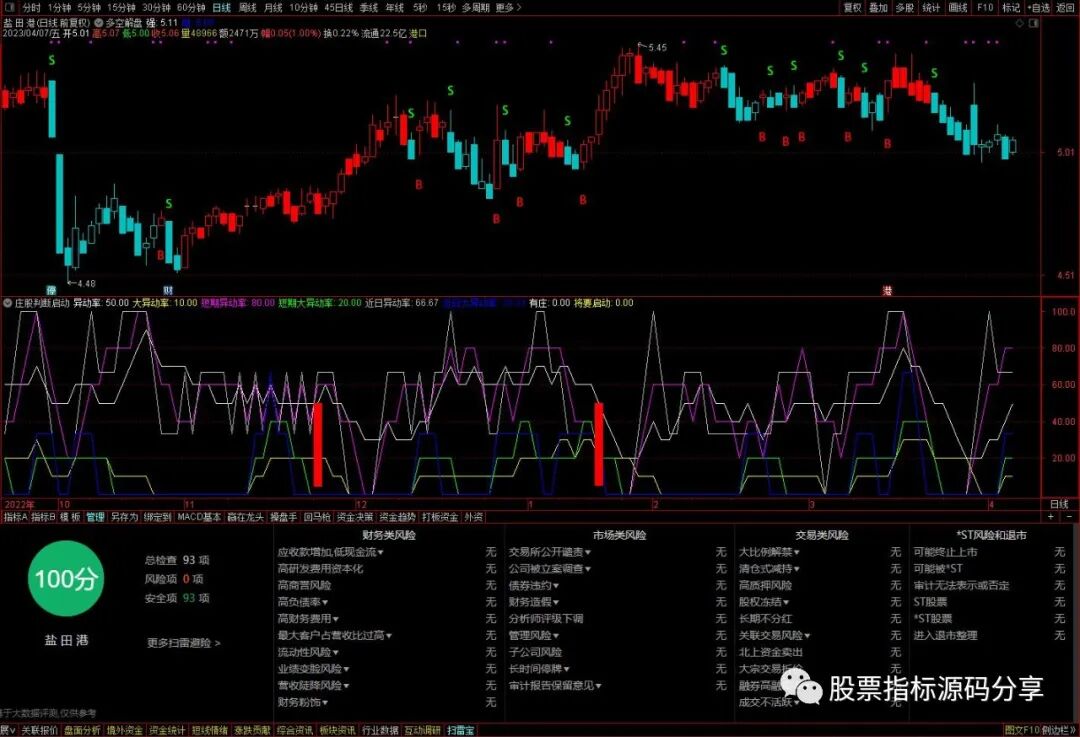Screen dimensions: 1080x737
Task: Click the 4.48 low price marker
Action: click(86, 283)
